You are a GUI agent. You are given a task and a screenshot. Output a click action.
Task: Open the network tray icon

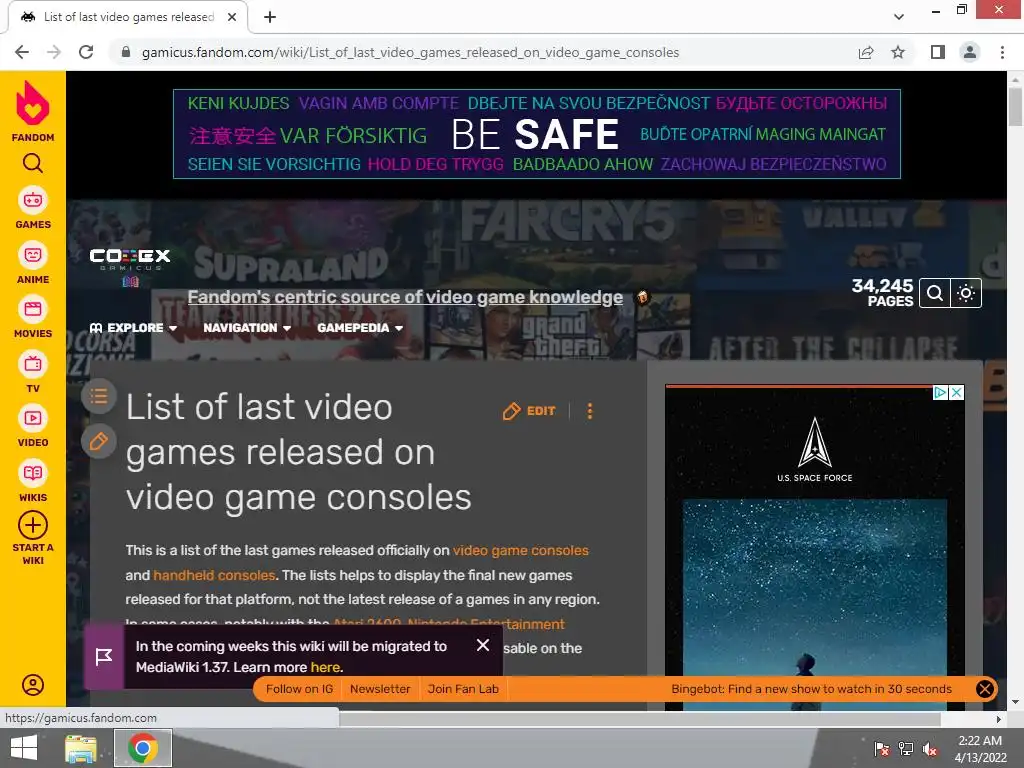(906, 748)
